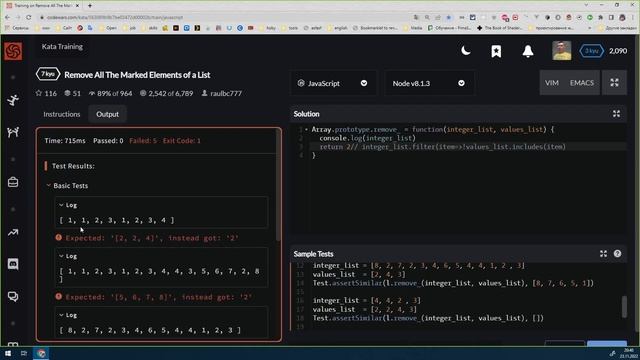
Task: Open 'The Book of Shaders' bookmark
Action: click(x=499, y=28)
